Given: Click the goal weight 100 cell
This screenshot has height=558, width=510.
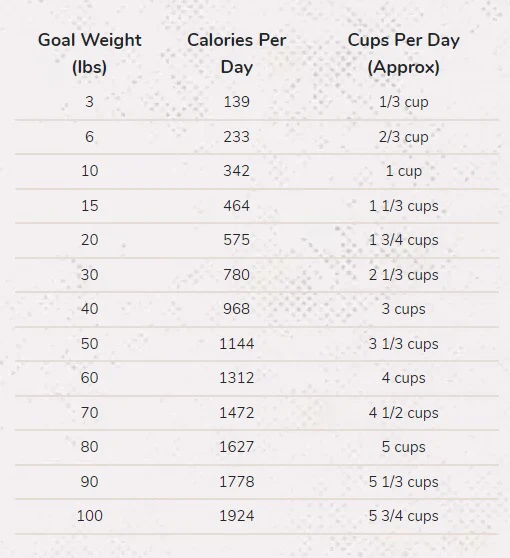Looking at the screenshot, I should (90, 516).
